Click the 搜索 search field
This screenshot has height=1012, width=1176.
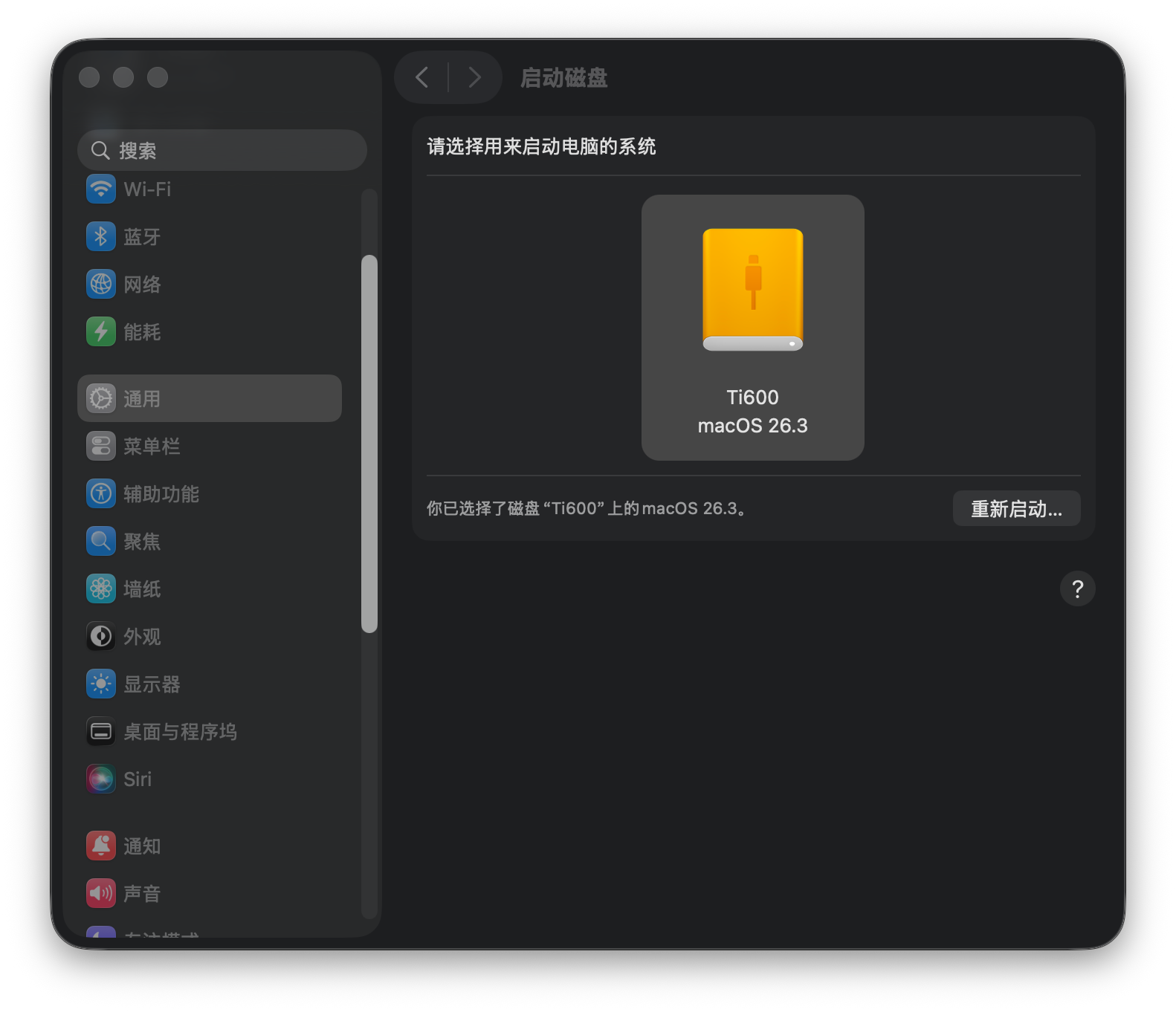(x=222, y=151)
